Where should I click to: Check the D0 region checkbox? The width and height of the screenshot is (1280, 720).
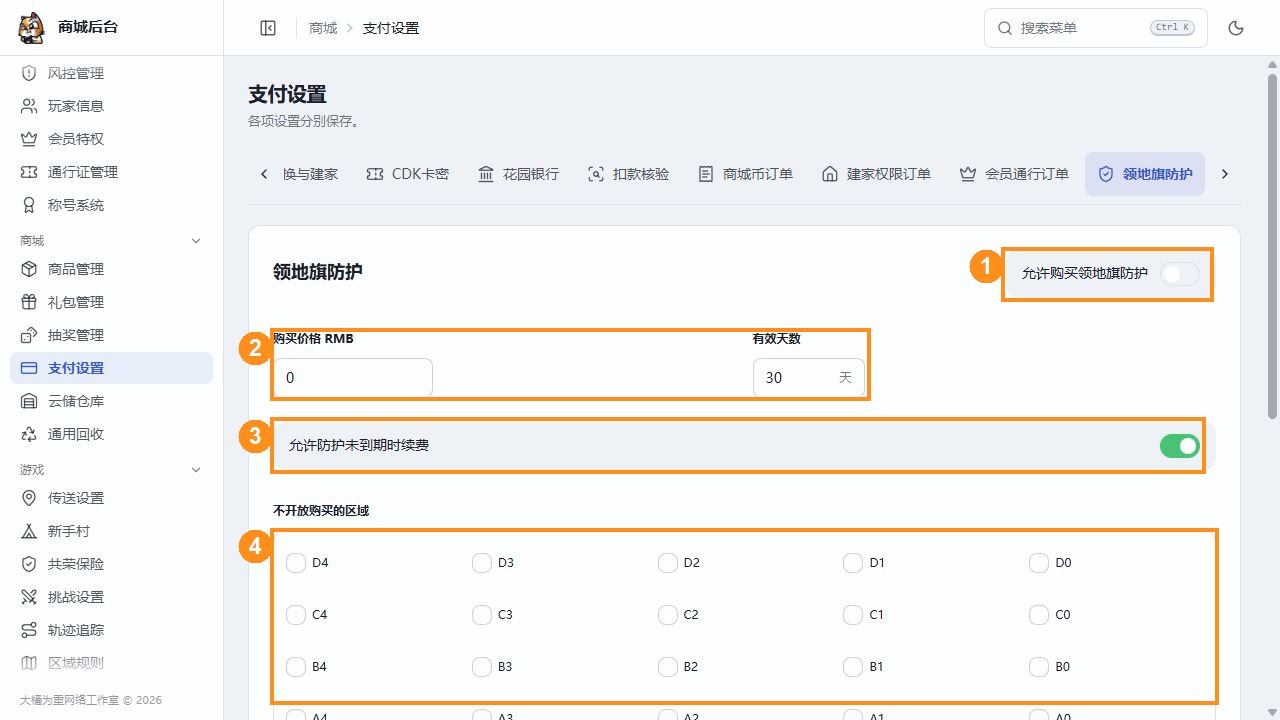pos(1039,563)
